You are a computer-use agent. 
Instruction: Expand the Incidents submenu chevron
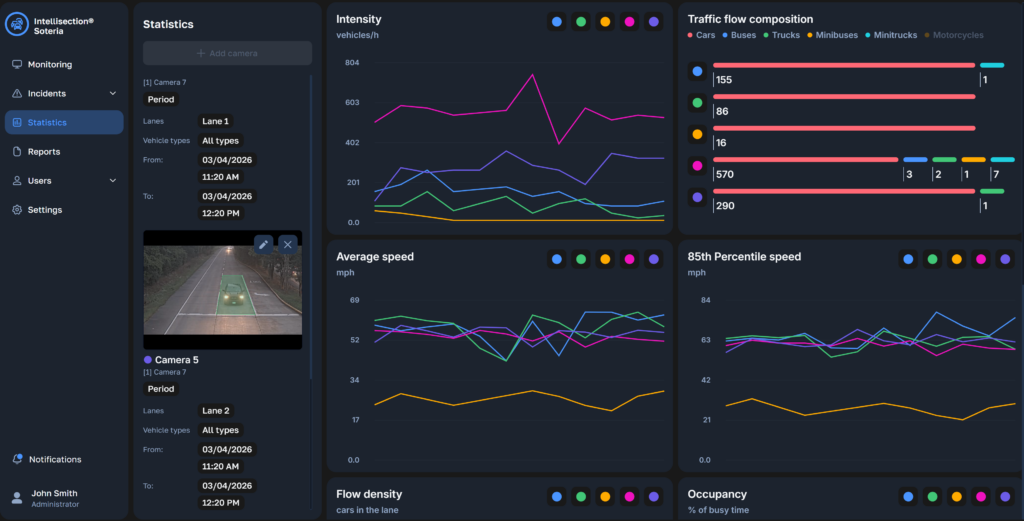(113, 93)
